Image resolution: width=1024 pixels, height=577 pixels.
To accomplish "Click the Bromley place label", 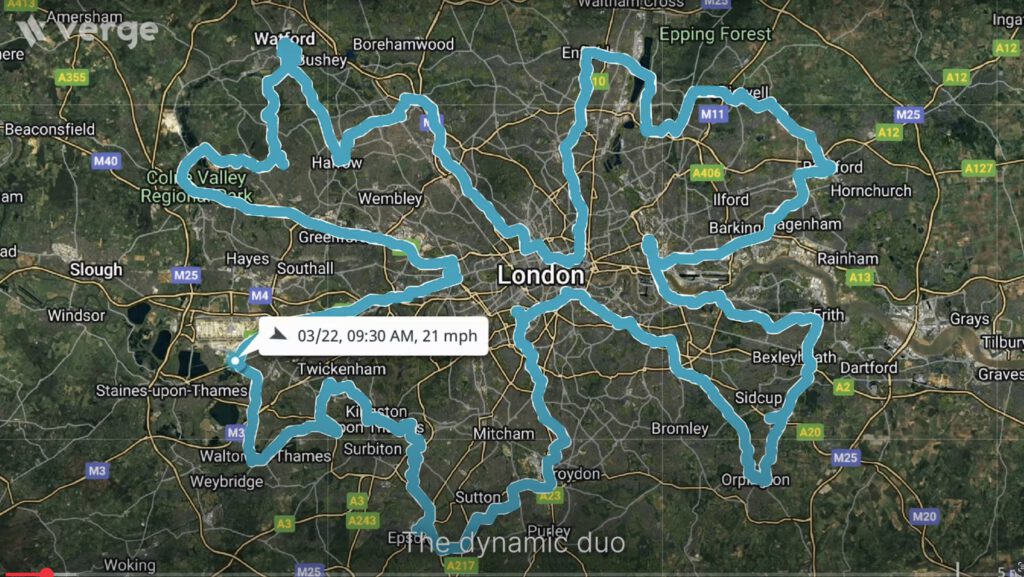I will click(680, 429).
